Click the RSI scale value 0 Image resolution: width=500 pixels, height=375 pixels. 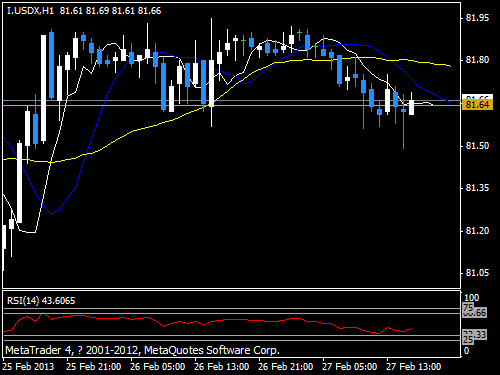[467, 351]
